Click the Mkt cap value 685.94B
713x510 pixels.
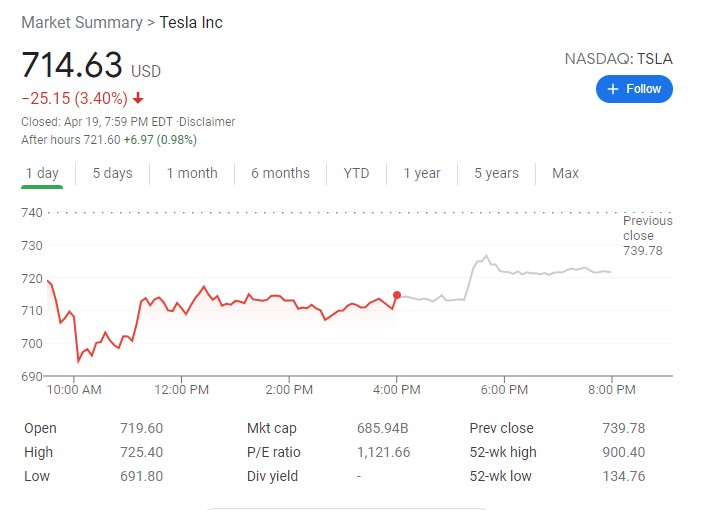tap(383, 428)
